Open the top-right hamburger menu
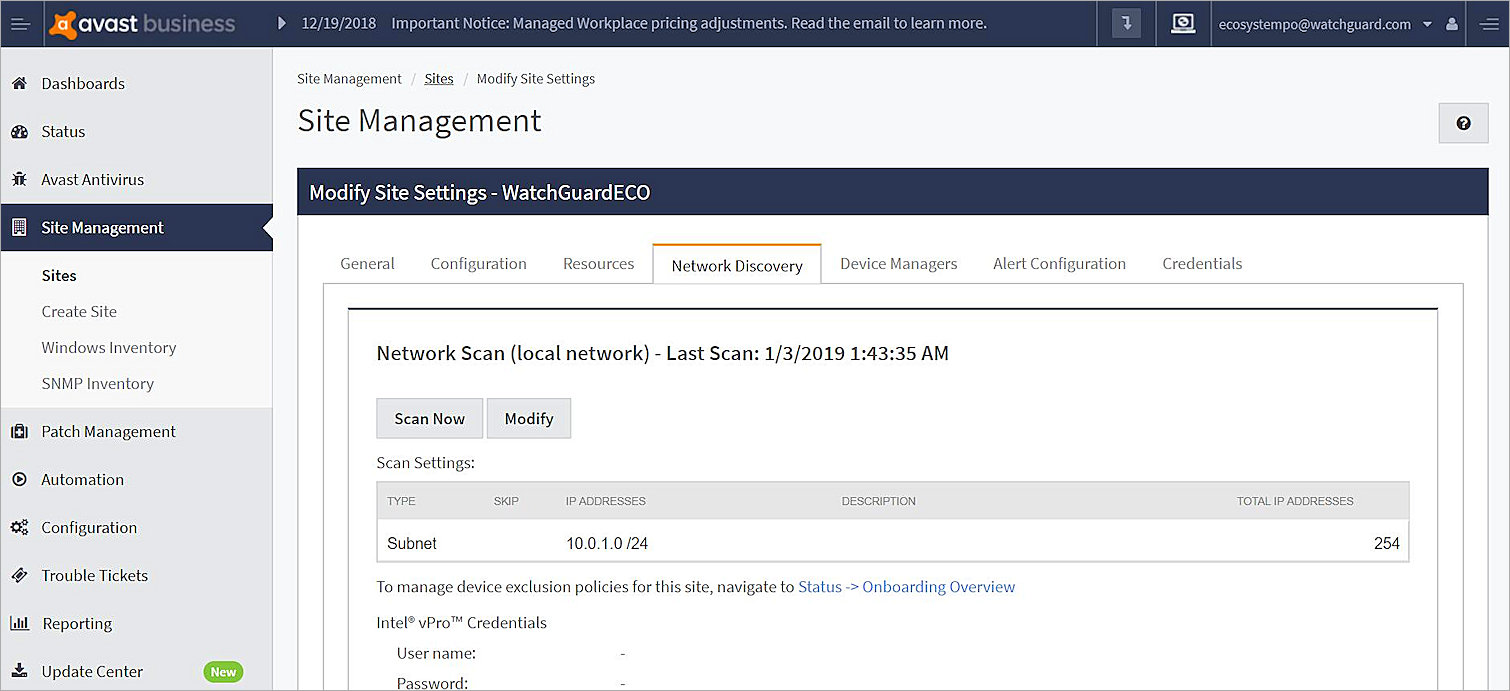This screenshot has height=691, width=1510. [x=1488, y=23]
